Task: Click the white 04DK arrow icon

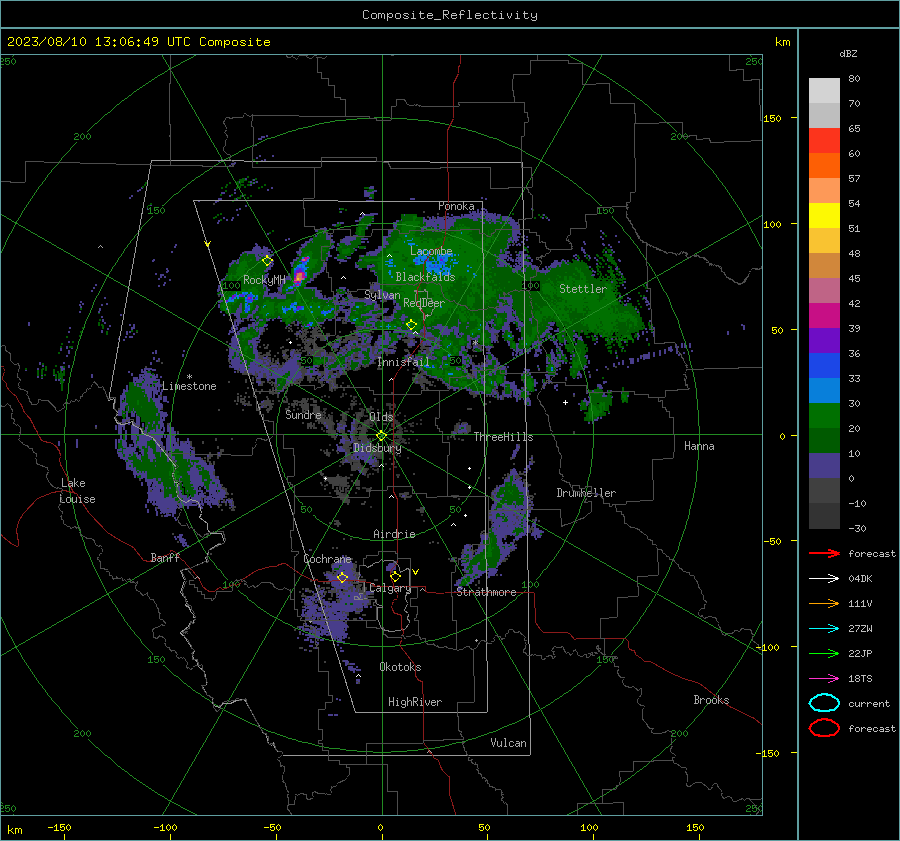Action: (x=824, y=579)
